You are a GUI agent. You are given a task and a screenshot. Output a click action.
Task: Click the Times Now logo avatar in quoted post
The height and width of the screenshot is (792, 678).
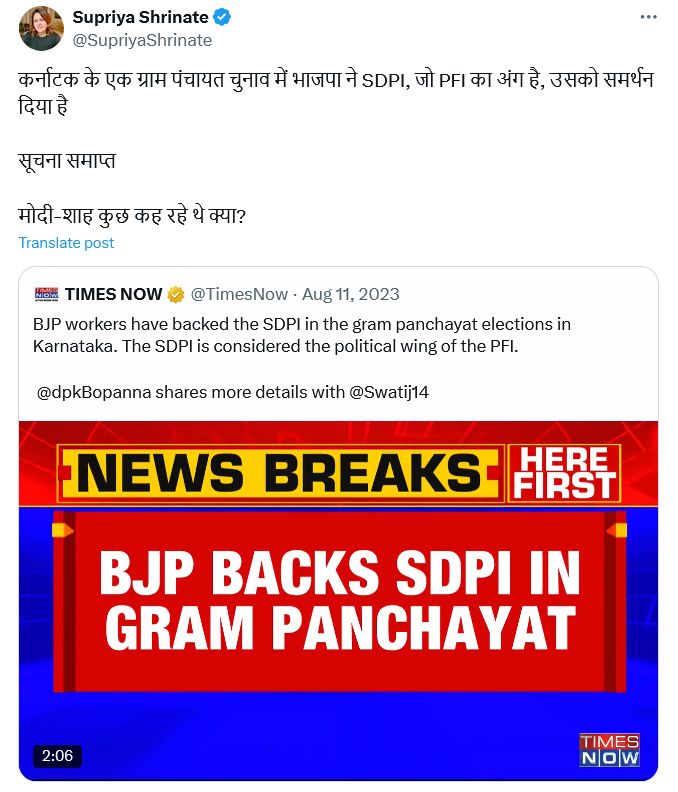click(46, 294)
